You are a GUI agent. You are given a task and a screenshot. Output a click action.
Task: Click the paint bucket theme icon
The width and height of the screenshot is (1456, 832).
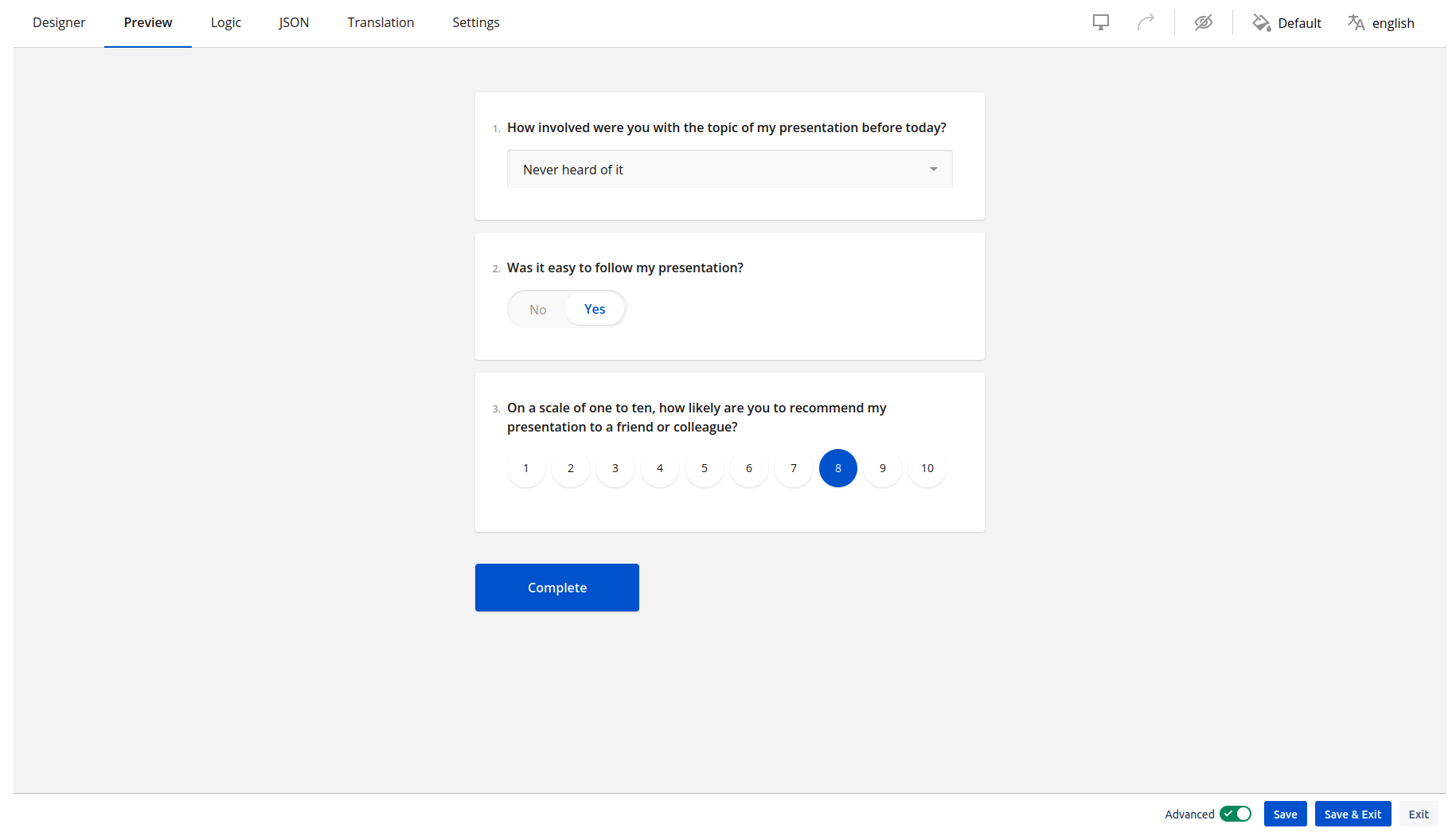coord(1261,22)
